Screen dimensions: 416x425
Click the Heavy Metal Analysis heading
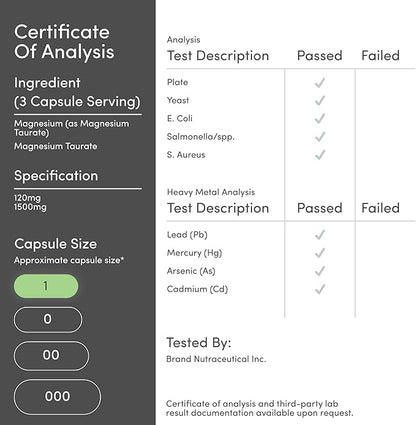[211, 192]
